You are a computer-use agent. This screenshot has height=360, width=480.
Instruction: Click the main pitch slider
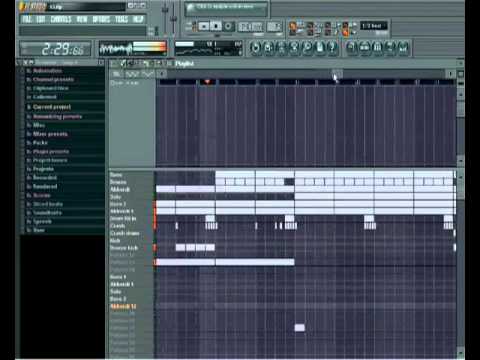coord(174,18)
